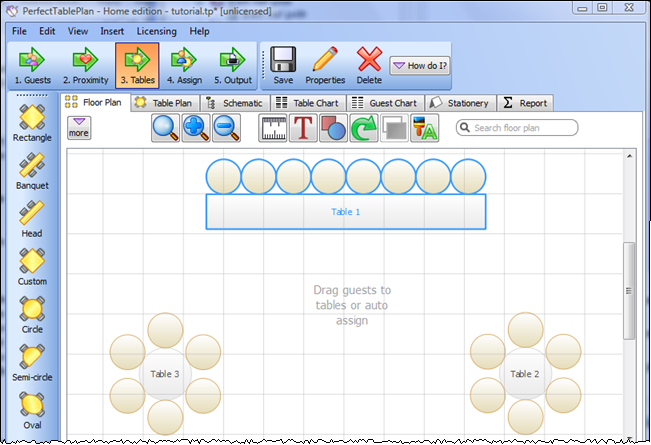This screenshot has width=651, height=445.
Task: Open the Insert menu
Action: 112,31
